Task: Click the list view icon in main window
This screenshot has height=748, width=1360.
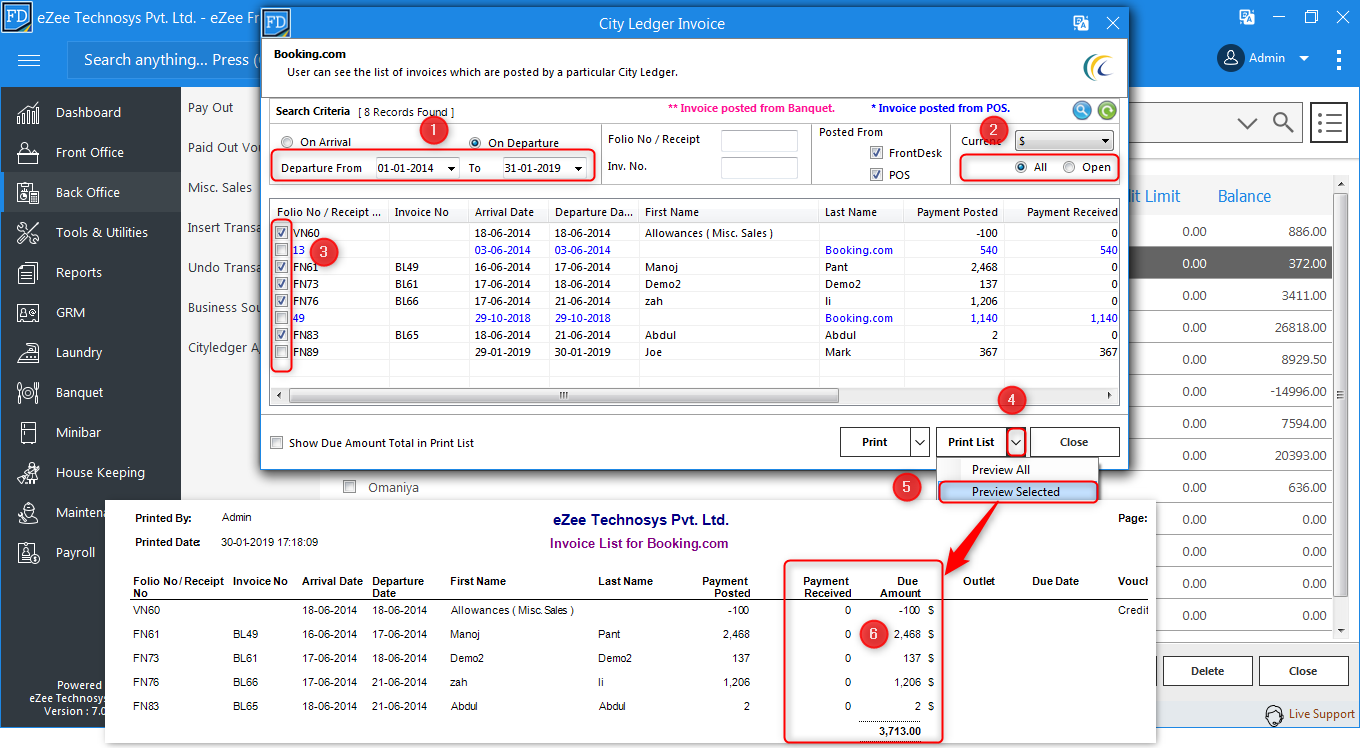Action: click(x=1329, y=123)
